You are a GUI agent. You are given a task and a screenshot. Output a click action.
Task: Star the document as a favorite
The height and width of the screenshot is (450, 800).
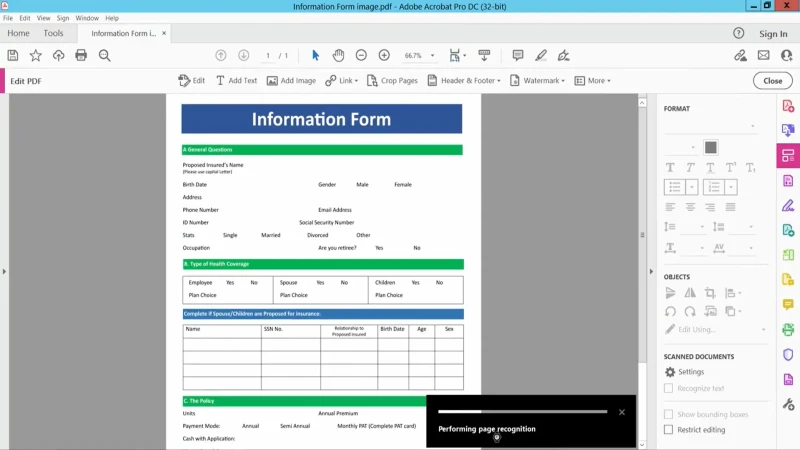pyautogui.click(x=35, y=55)
